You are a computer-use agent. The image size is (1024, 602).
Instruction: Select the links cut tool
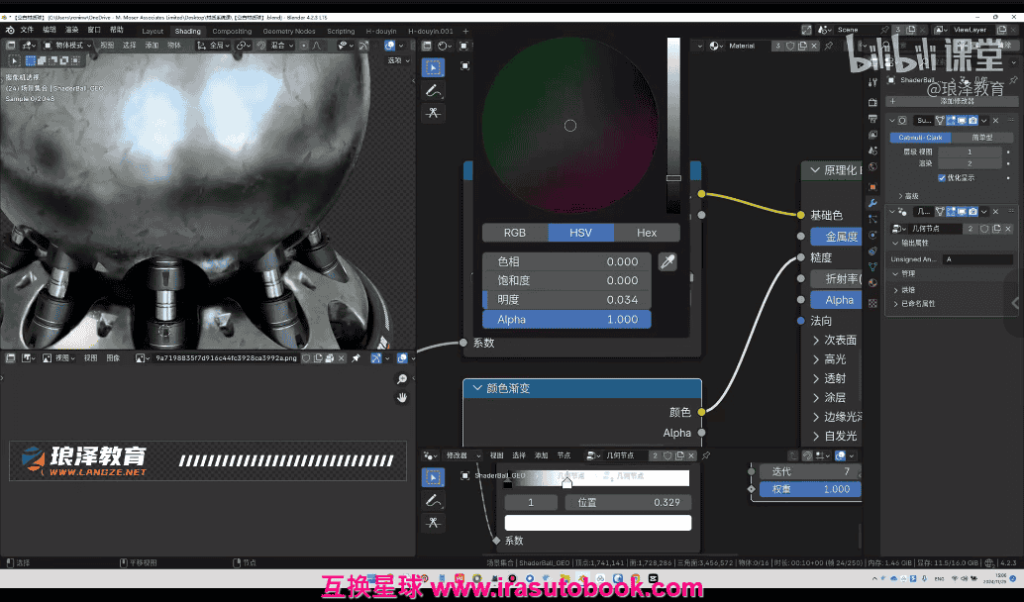(x=433, y=113)
